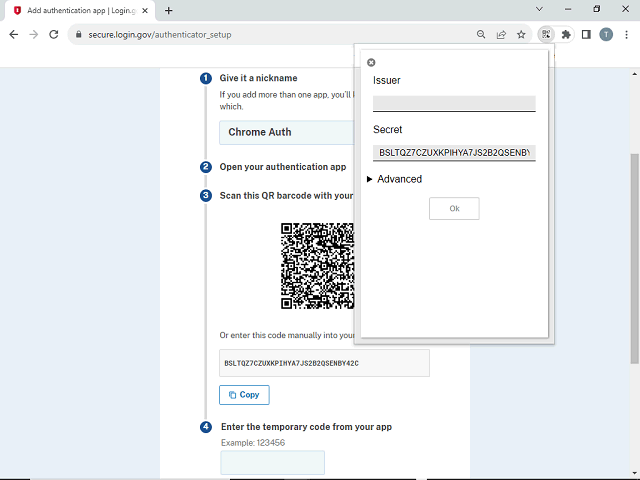
Task: Reload the login.gov page
Action: (53, 35)
